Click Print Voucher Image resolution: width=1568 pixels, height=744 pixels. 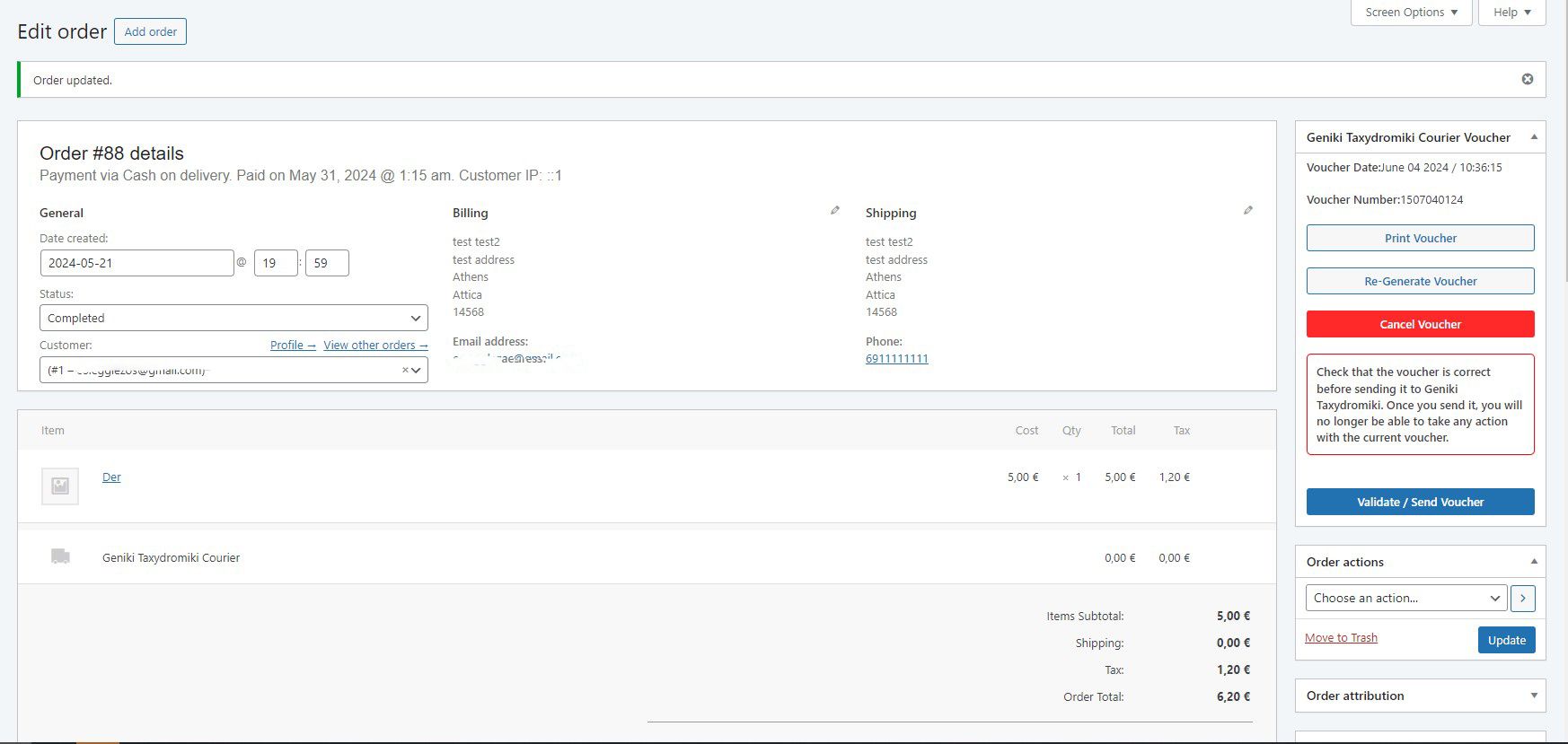(x=1421, y=238)
